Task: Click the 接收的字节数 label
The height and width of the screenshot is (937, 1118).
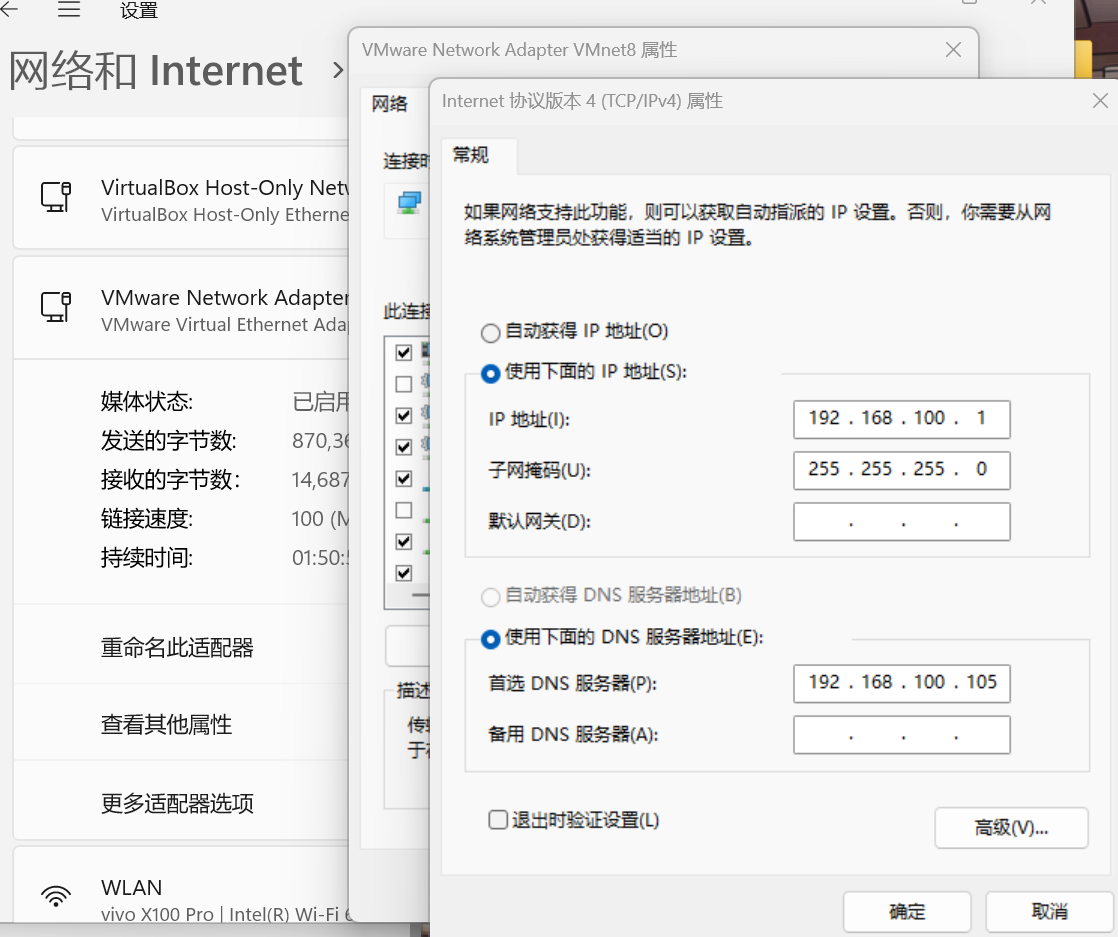Action: click(x=170, y=480)
